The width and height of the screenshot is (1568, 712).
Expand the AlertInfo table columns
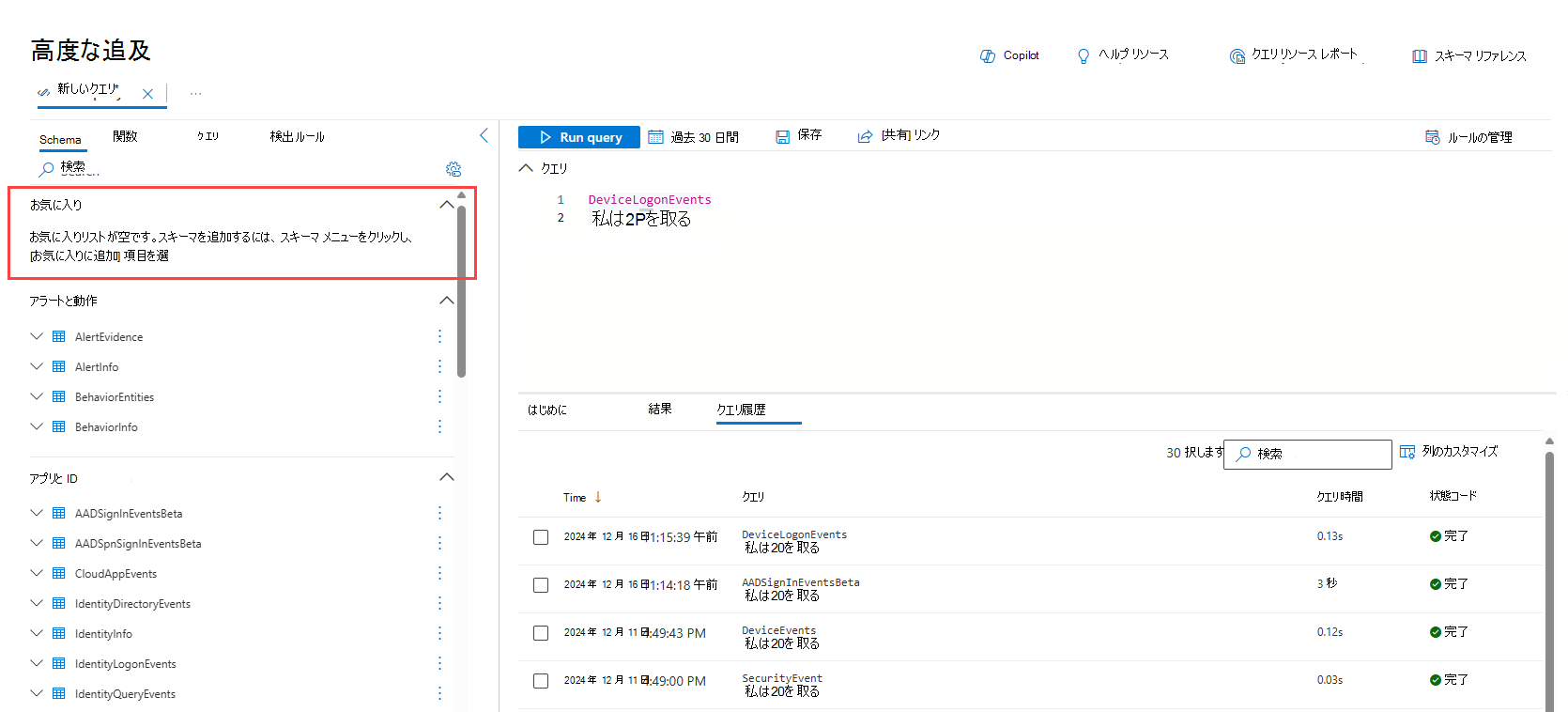pyautogui.click(x=37, y=366)
